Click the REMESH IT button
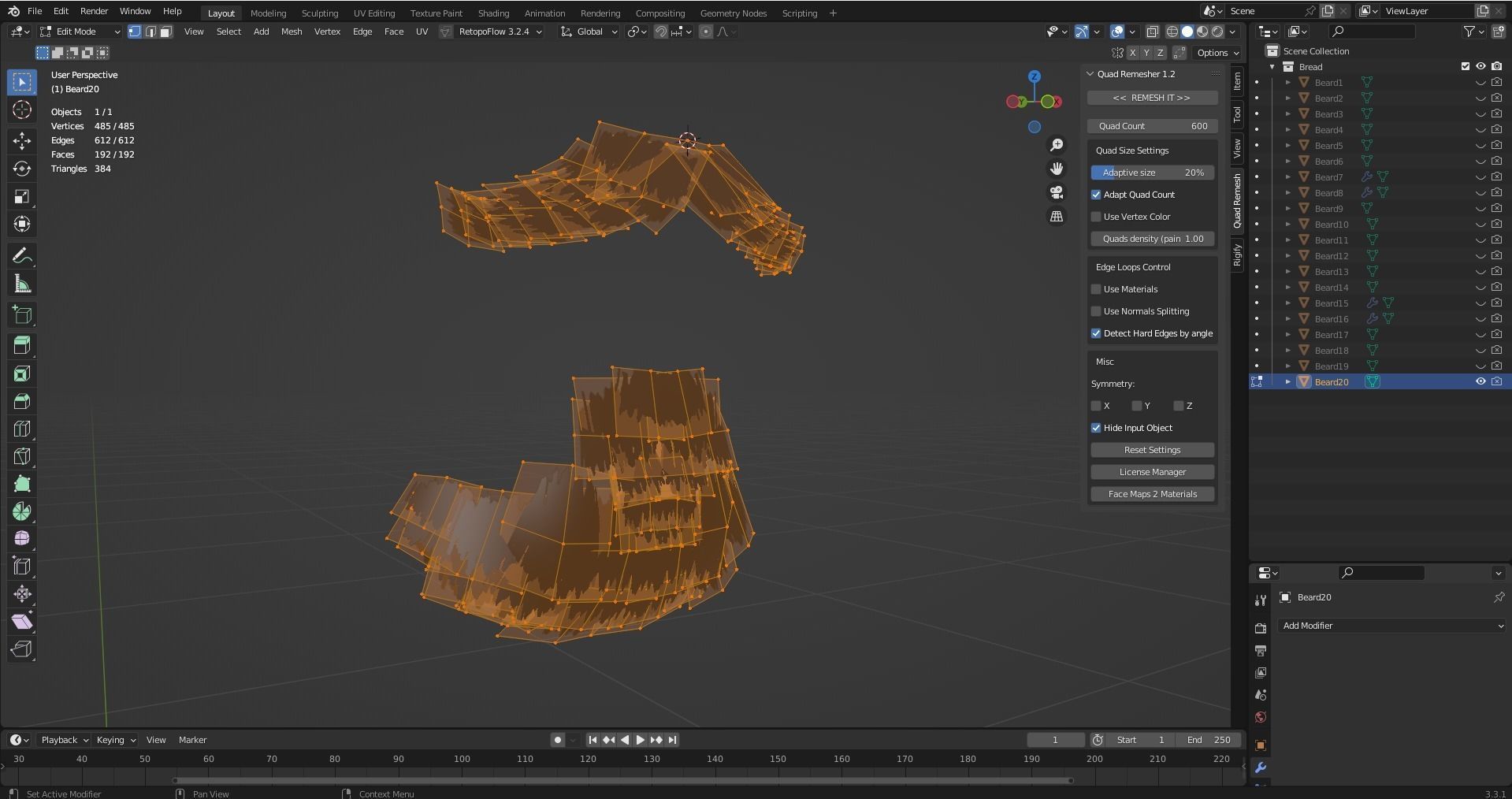The height and width of the screenshot is (799, 1512). tap(1152, 98)
